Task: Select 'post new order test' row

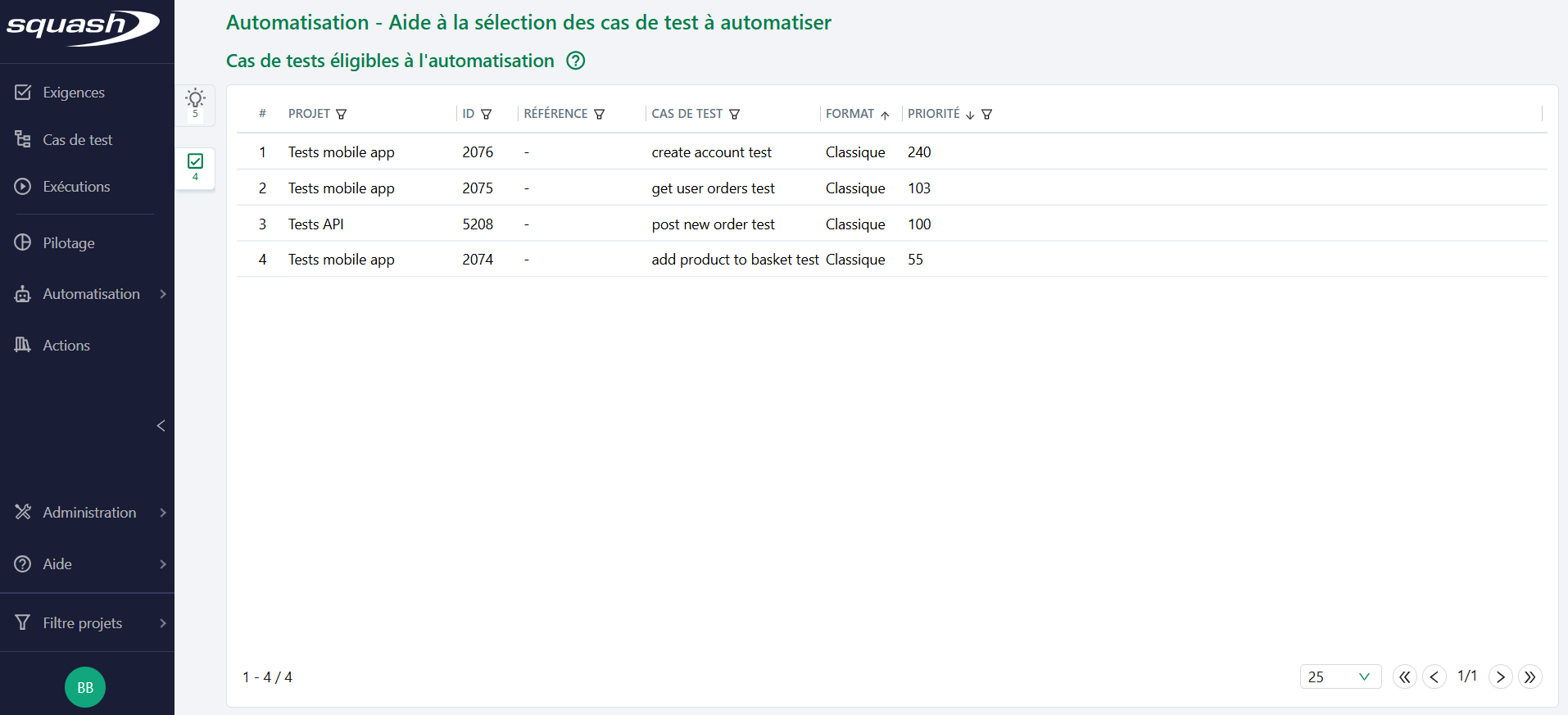Action: point(891,224)
